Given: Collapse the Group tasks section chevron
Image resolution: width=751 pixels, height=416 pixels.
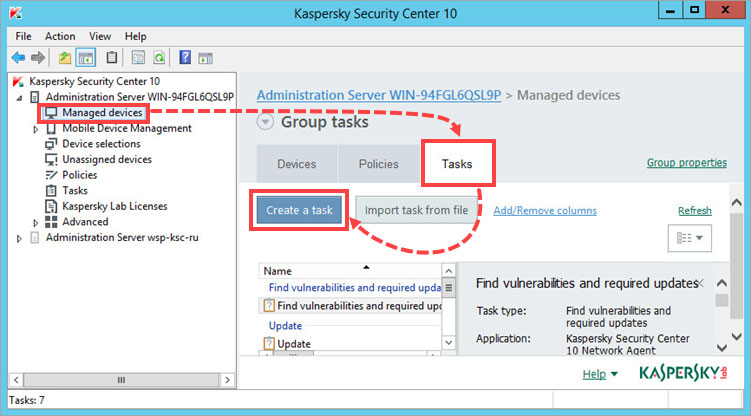Looking at the screenshot, I should tap(265, 122).
